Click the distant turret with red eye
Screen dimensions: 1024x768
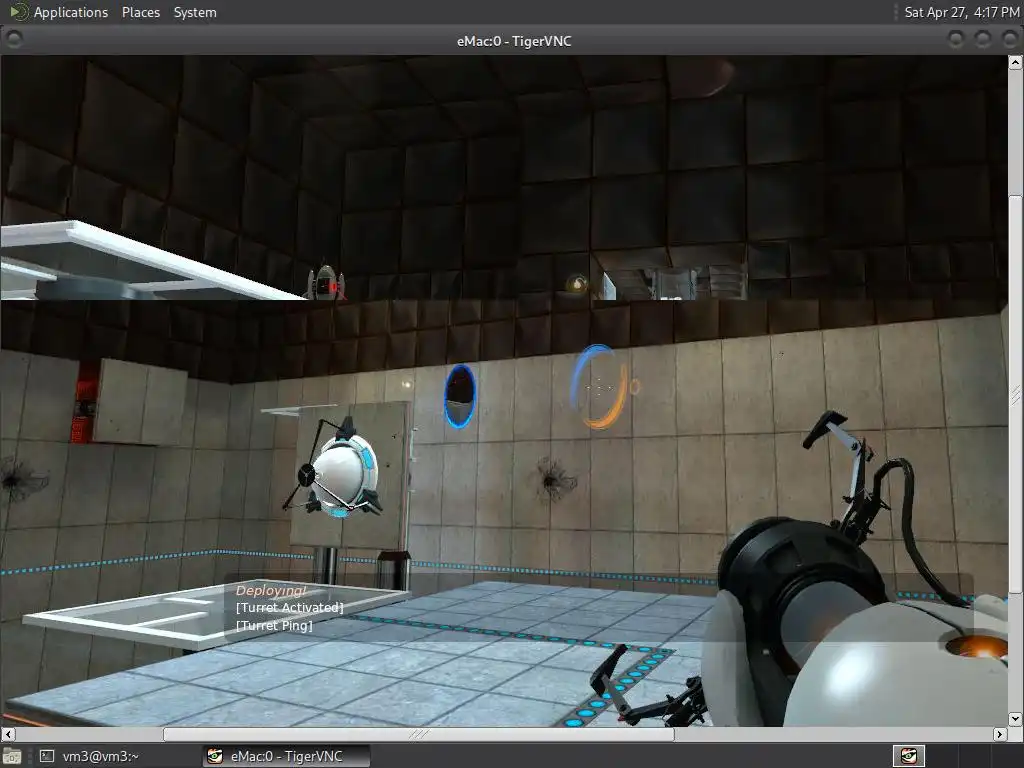pos(327,282)
